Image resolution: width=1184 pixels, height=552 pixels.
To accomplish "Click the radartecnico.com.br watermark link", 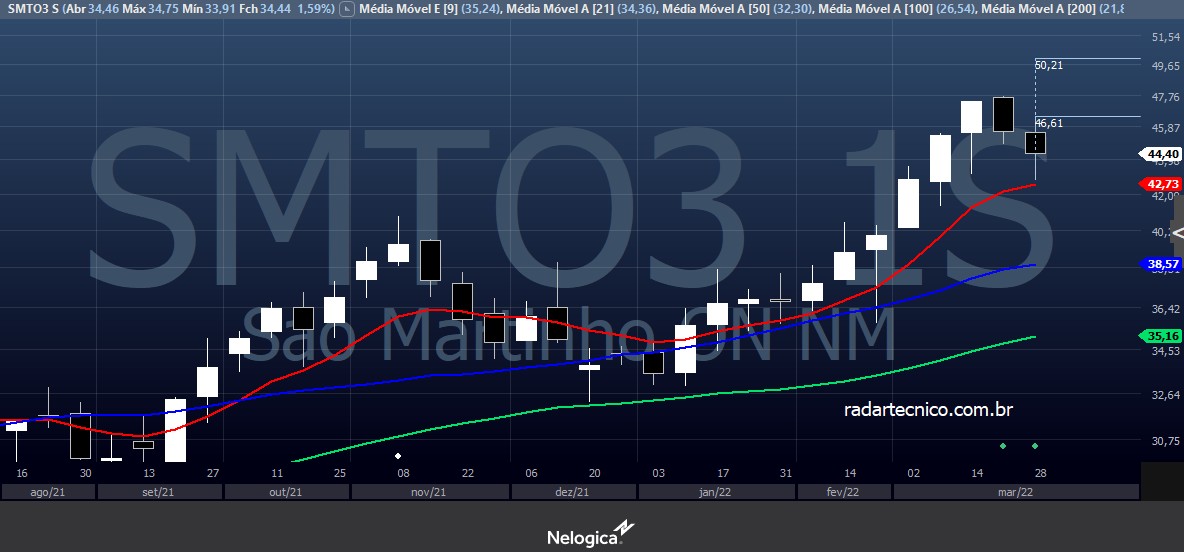I will [x=929, y=409].
